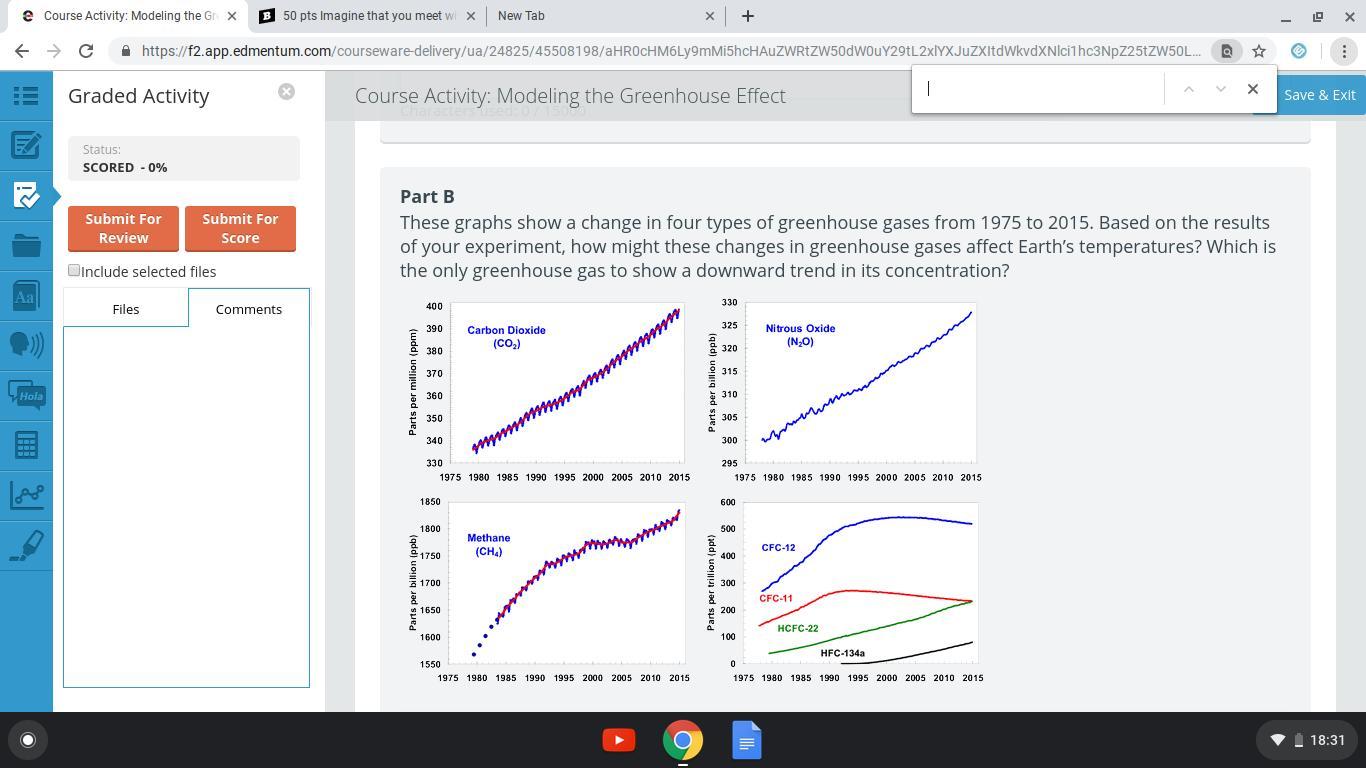Go to previous find result
The width and height of the screenshot is (1366, 768).
[1188, 89]
